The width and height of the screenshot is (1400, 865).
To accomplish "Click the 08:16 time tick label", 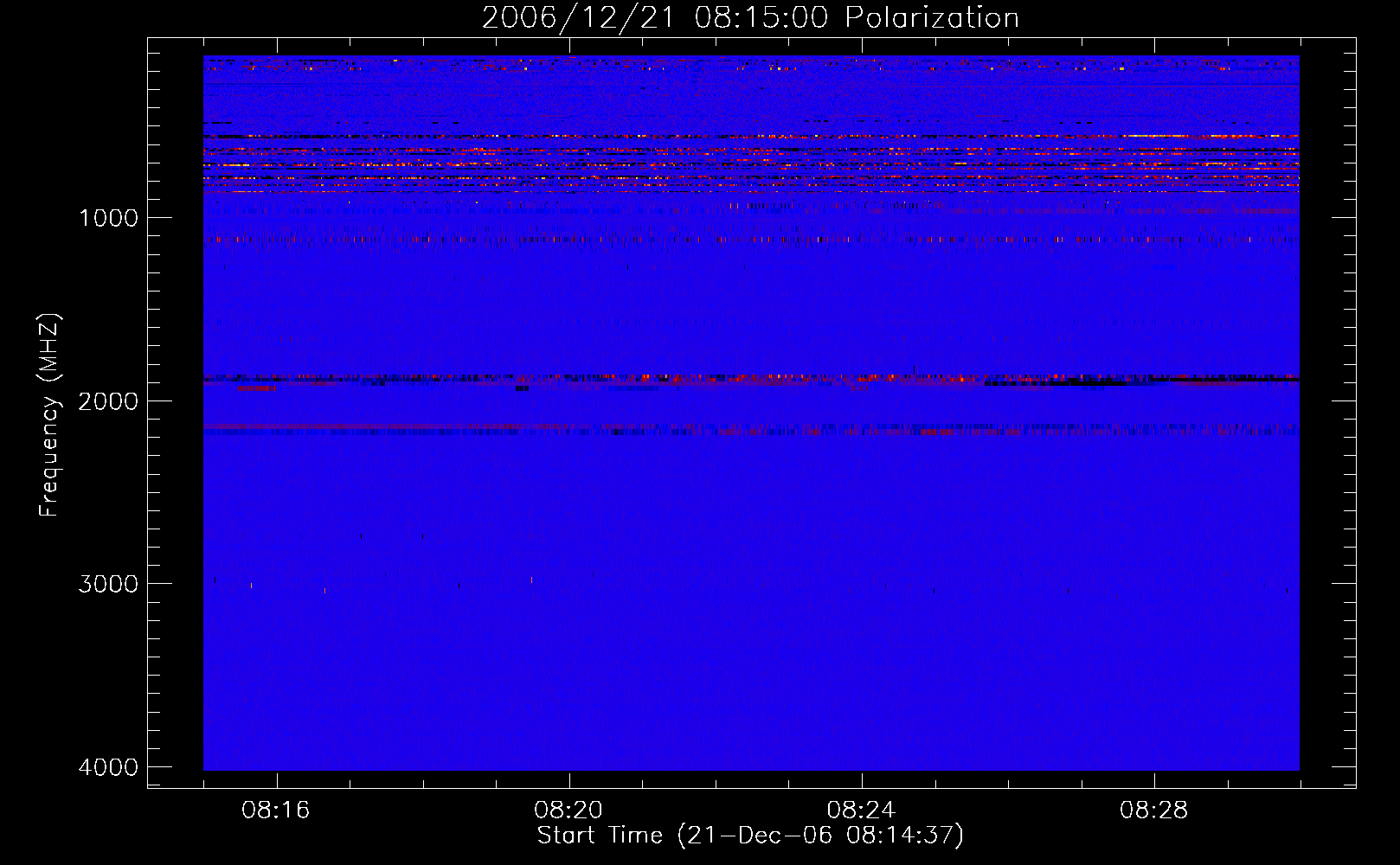I will coord(276,811).
